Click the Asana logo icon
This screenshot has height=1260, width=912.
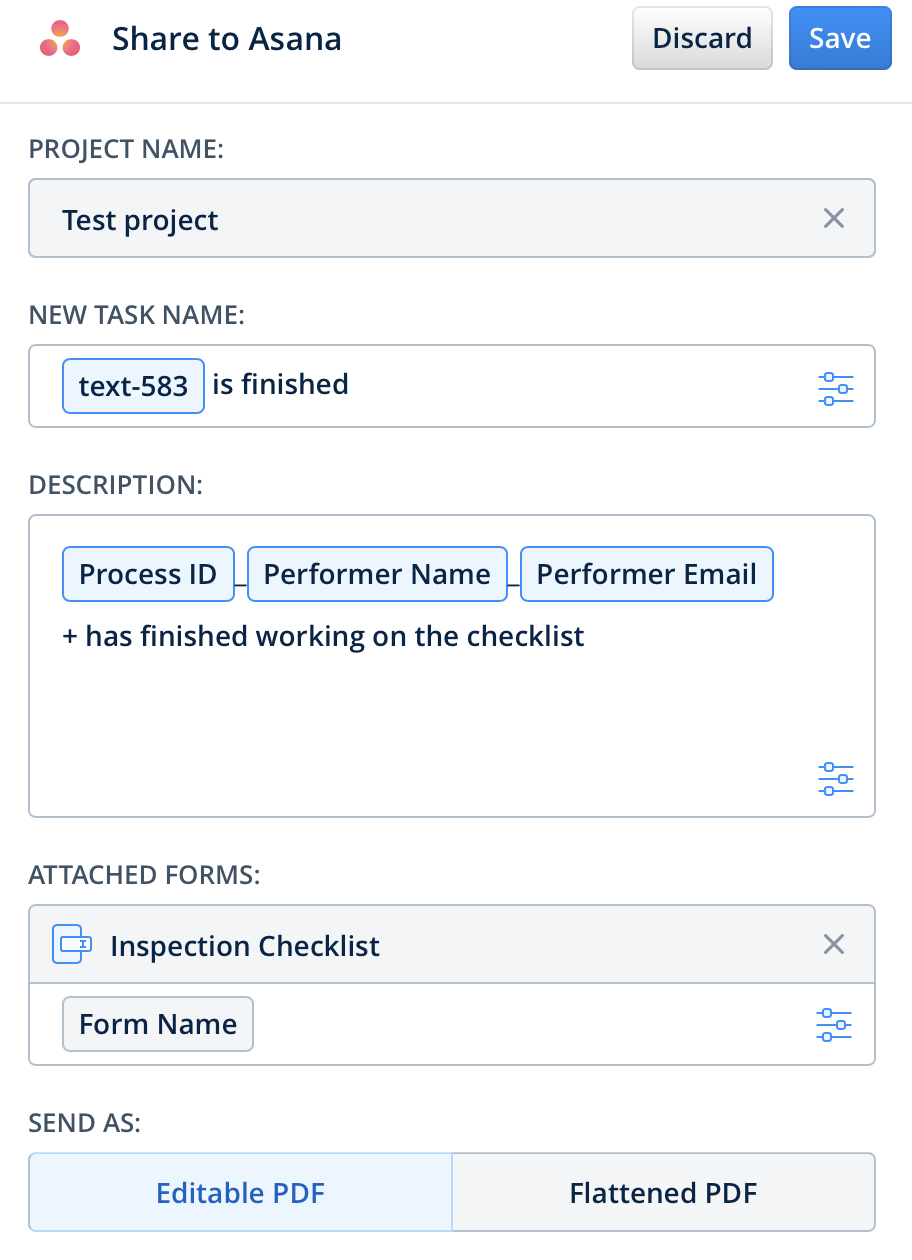59,39
